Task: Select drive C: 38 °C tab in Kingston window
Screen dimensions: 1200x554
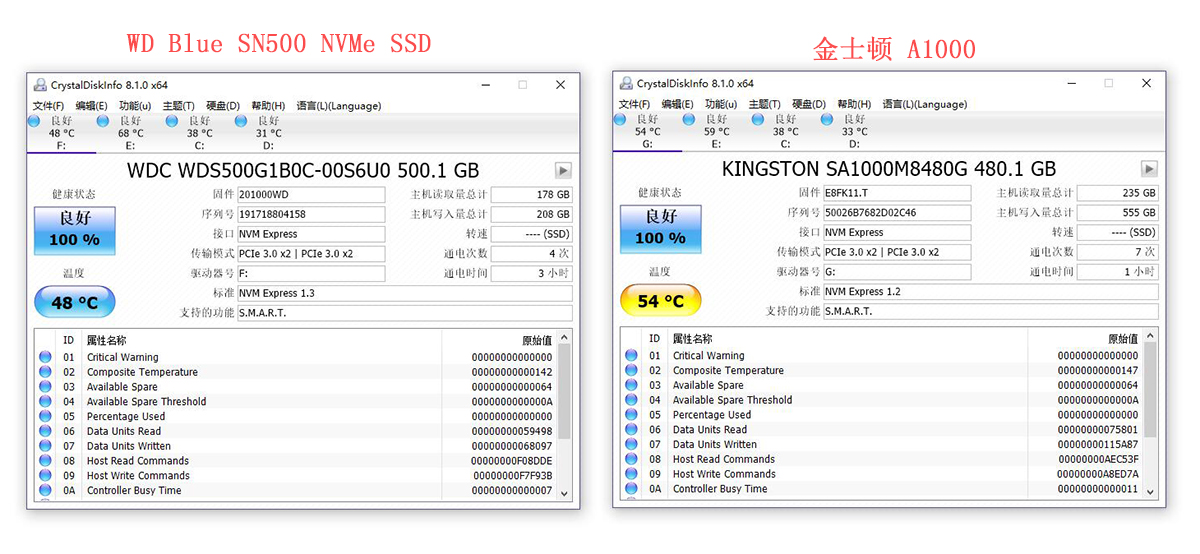Action: (x=785, y=131)
